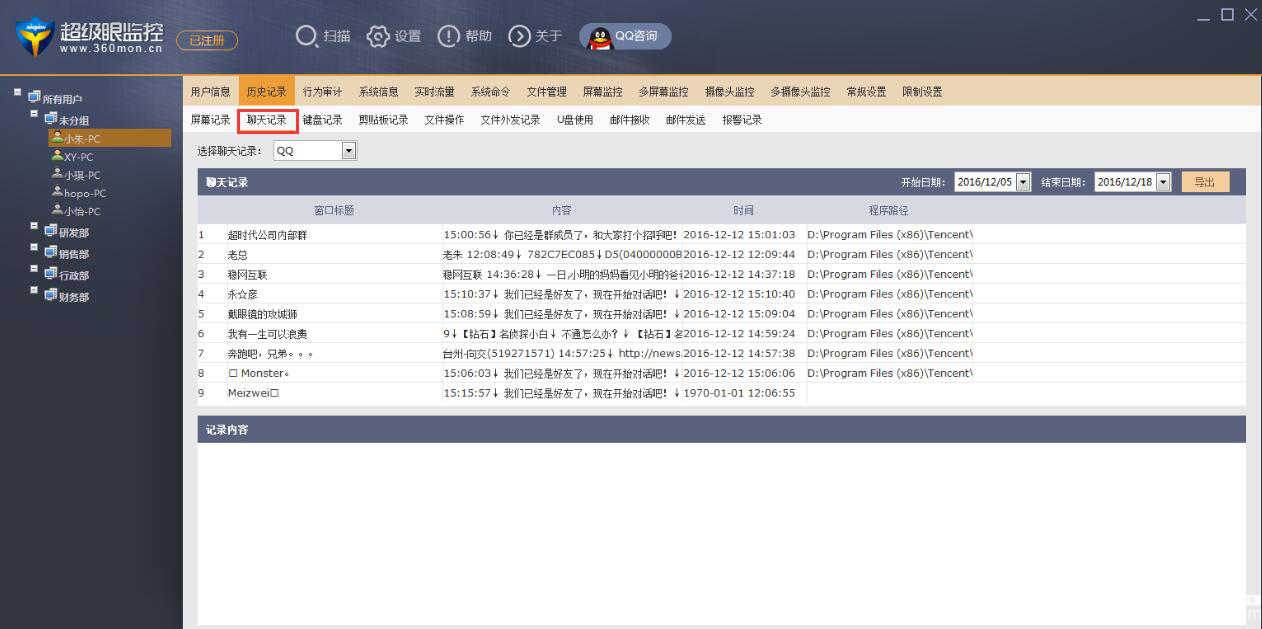Screen dimensions: 1262x629
Task: Expand the 研发部 department node
Action: [x=35, y=228]
